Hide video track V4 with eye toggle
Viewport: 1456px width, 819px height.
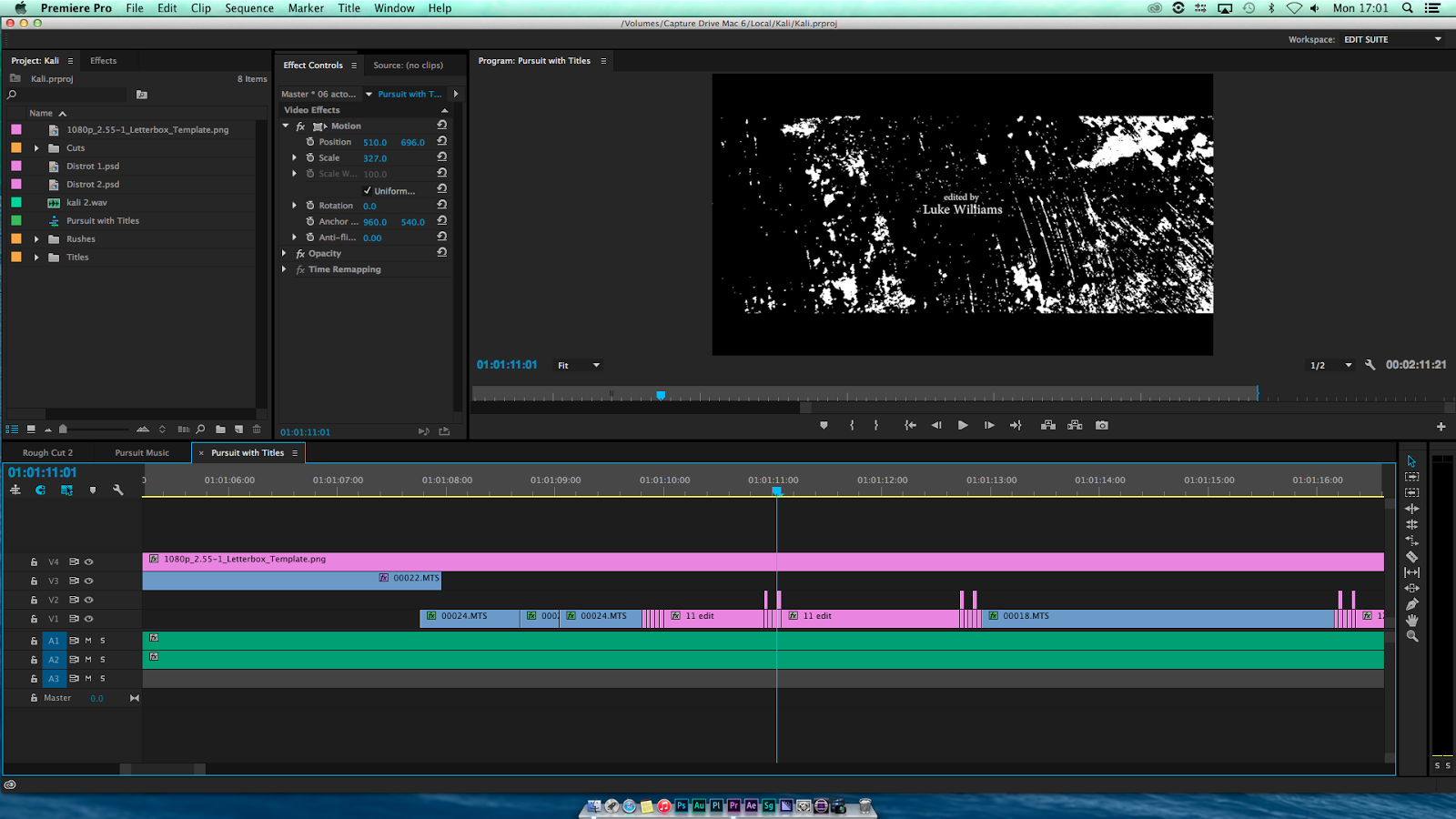pyautogui.click(x=88, y=561)
